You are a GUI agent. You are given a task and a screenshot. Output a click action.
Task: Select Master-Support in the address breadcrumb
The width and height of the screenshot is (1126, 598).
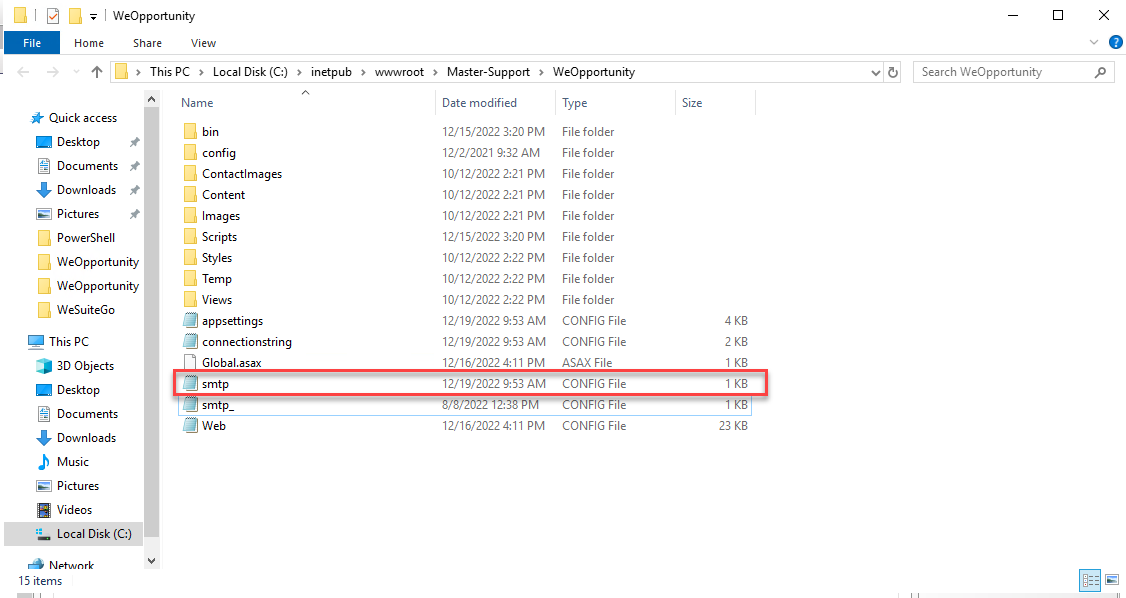pyautogui.click(x=488, y=72)
